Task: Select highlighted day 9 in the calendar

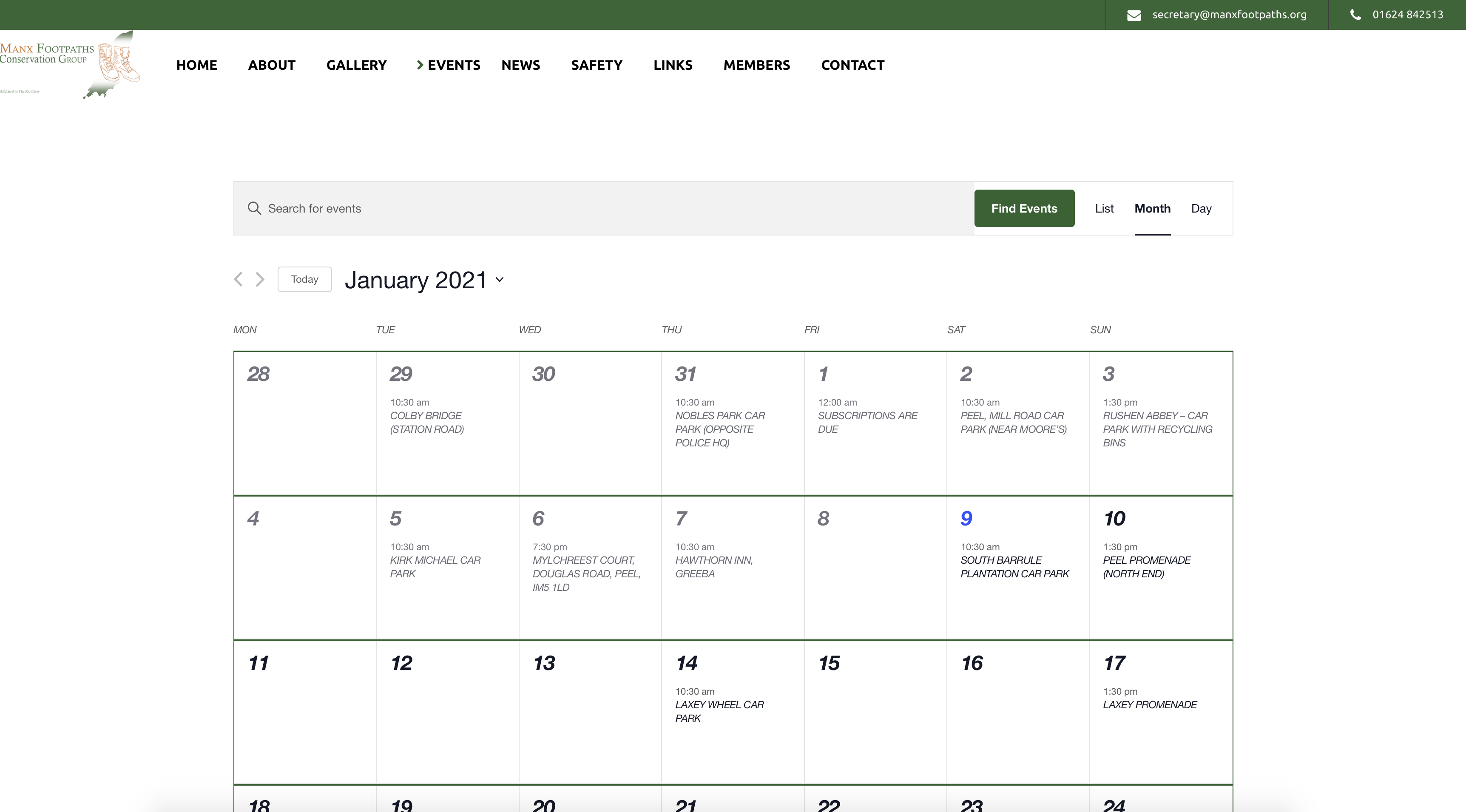Action: 966,518
